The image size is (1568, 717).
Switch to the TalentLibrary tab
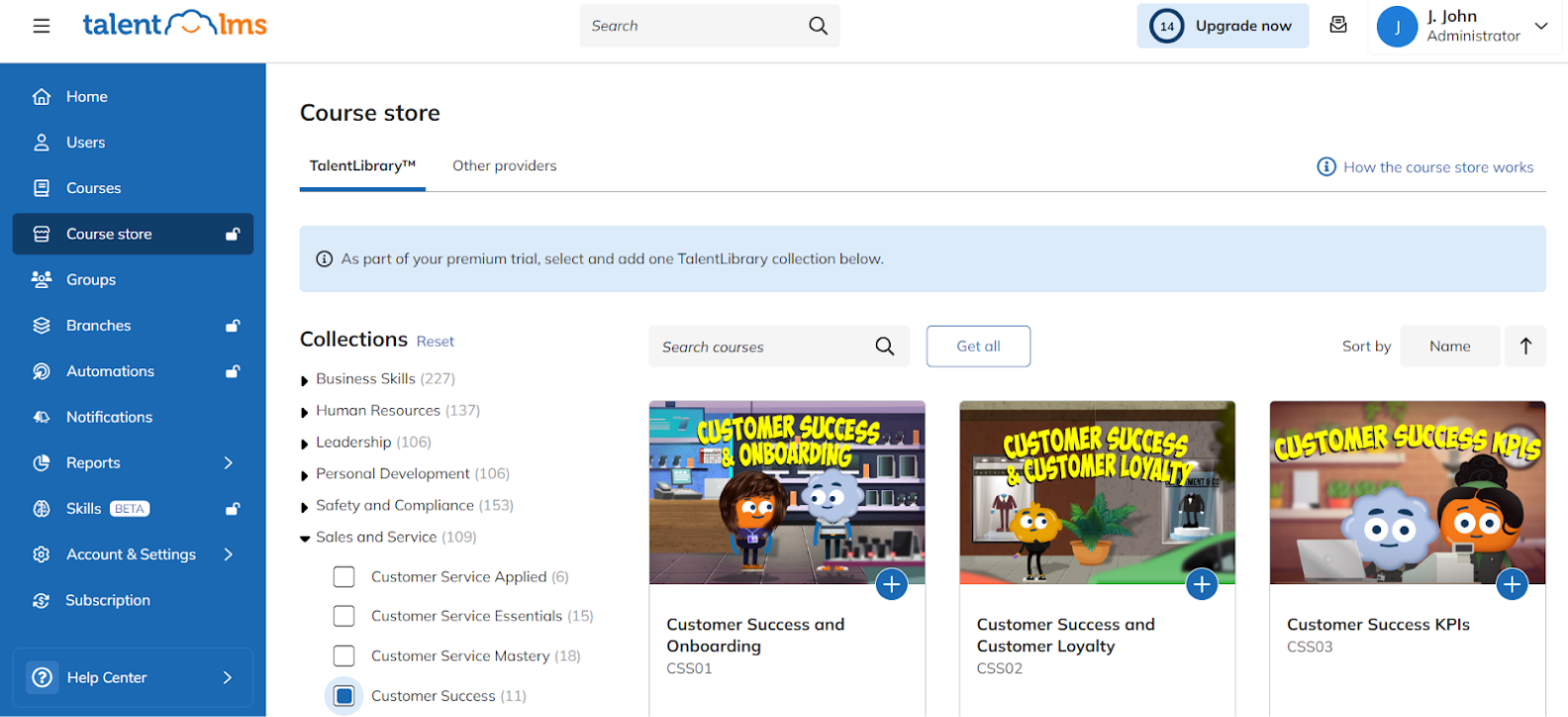tap(362, 165)
